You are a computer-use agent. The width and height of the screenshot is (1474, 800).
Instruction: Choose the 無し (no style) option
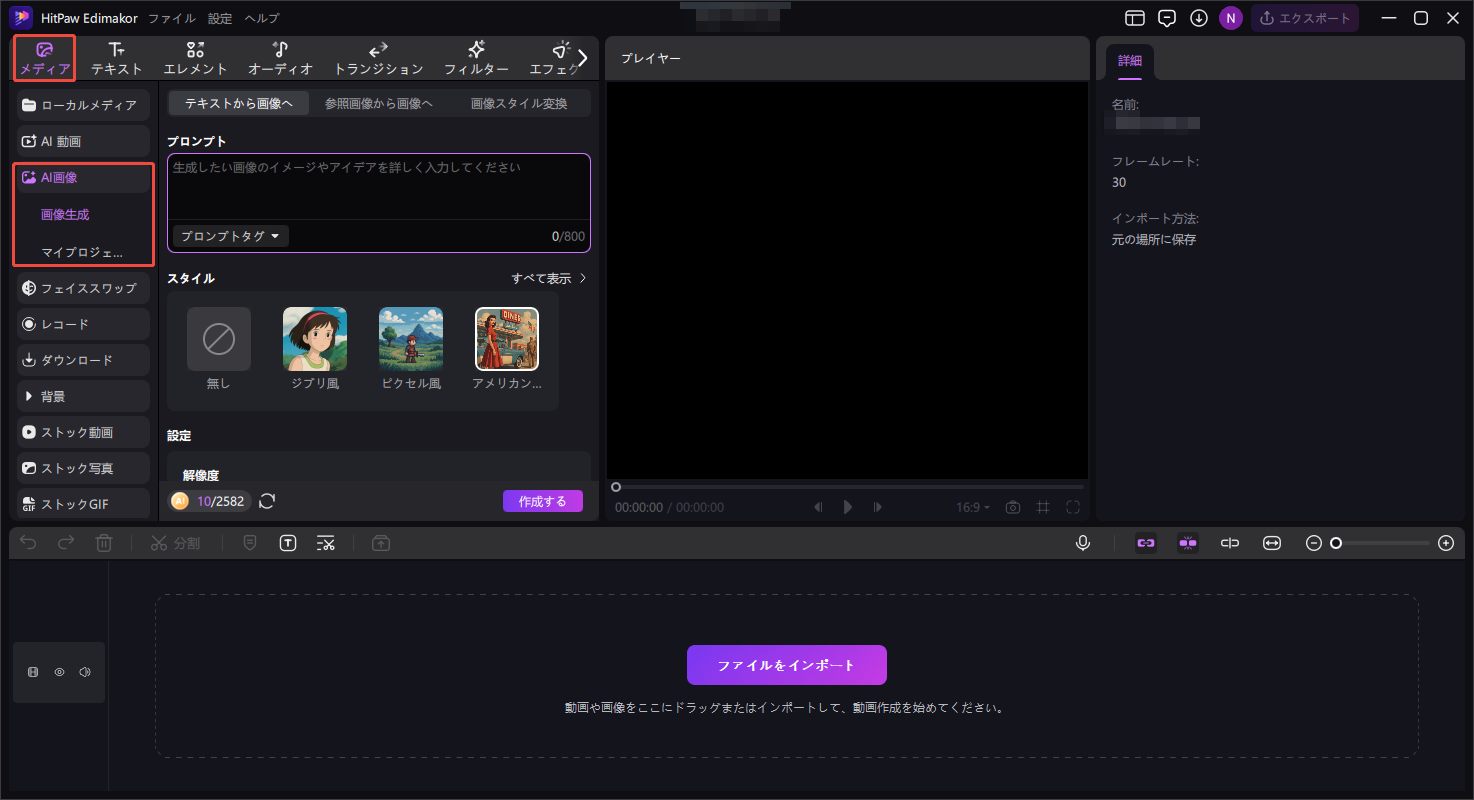pyautogui.click(x=219, y=339)
